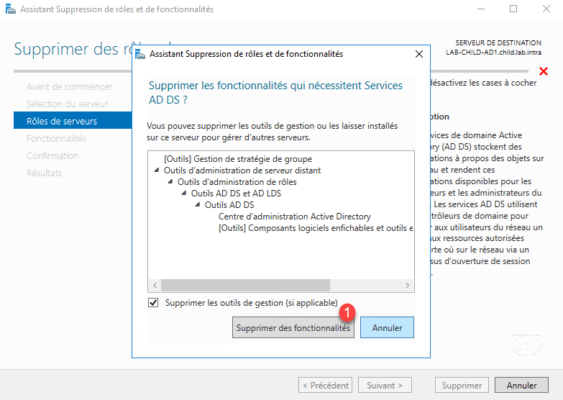
Task: Close the inner dialog with X
Action: coord(419,54)
